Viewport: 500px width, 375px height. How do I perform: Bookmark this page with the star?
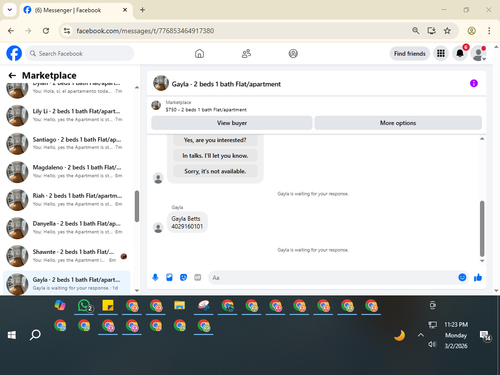[x=447, y=31]
